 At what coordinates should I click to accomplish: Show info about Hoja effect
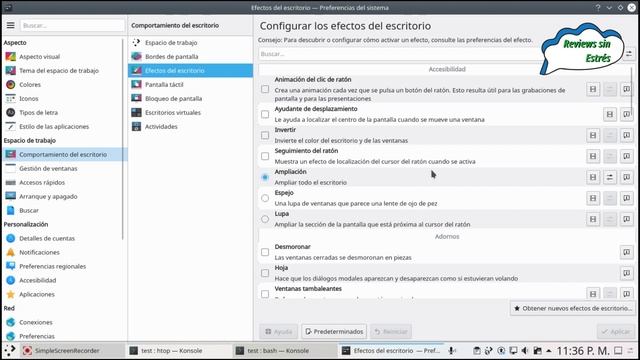(x=627, y=273)
